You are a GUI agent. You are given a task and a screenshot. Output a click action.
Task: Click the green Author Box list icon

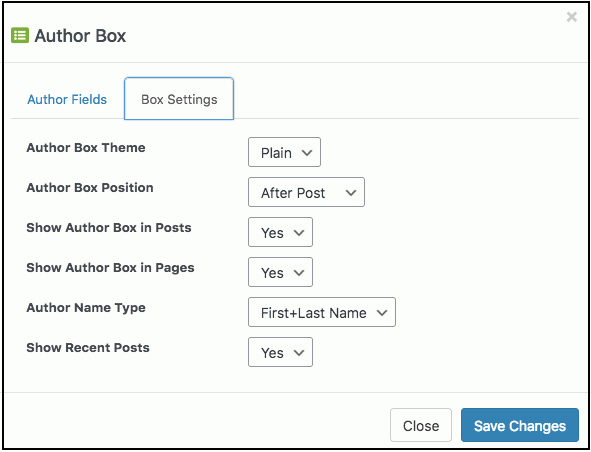pos(20,36)
